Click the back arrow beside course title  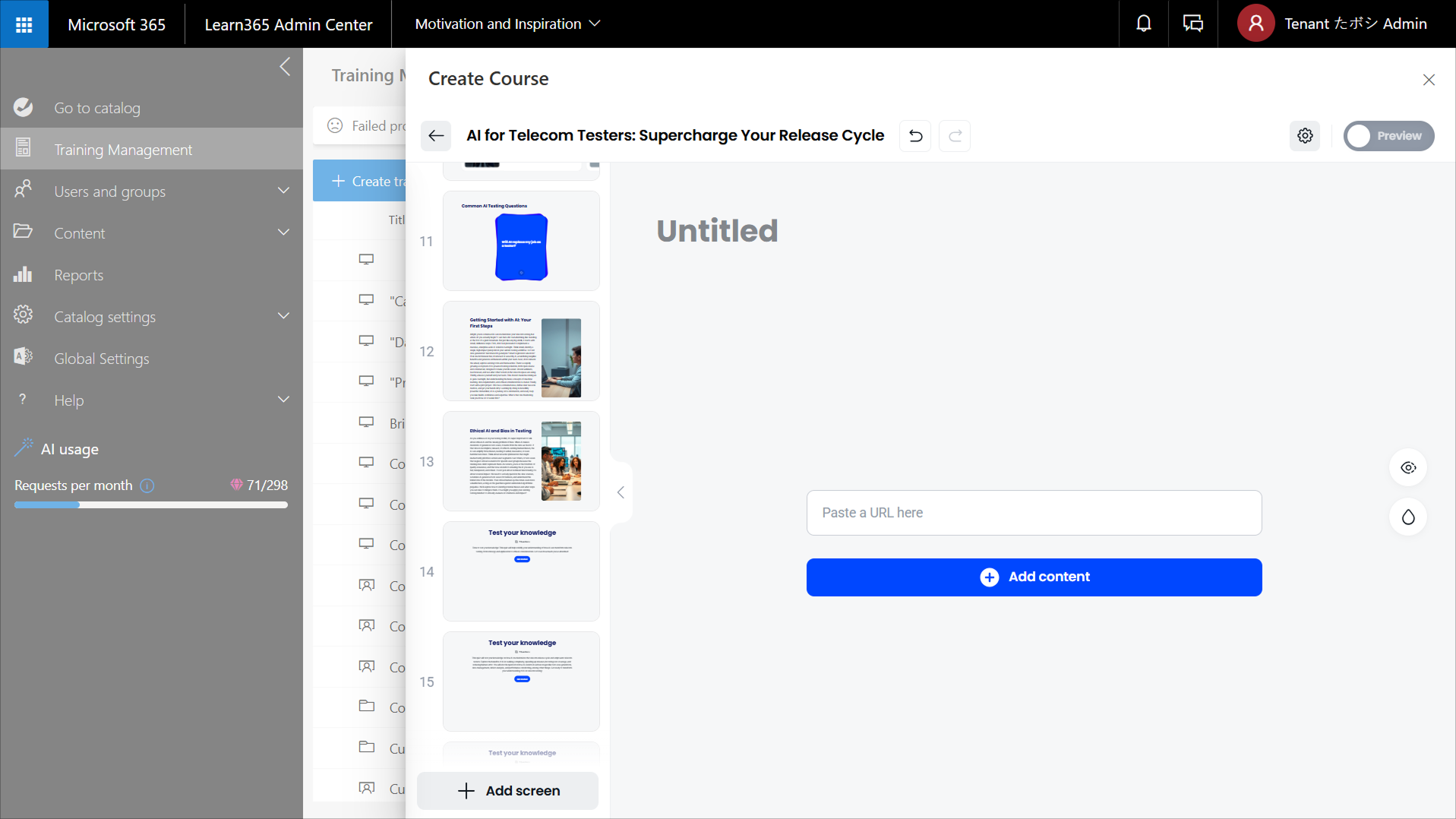[436, 136]
